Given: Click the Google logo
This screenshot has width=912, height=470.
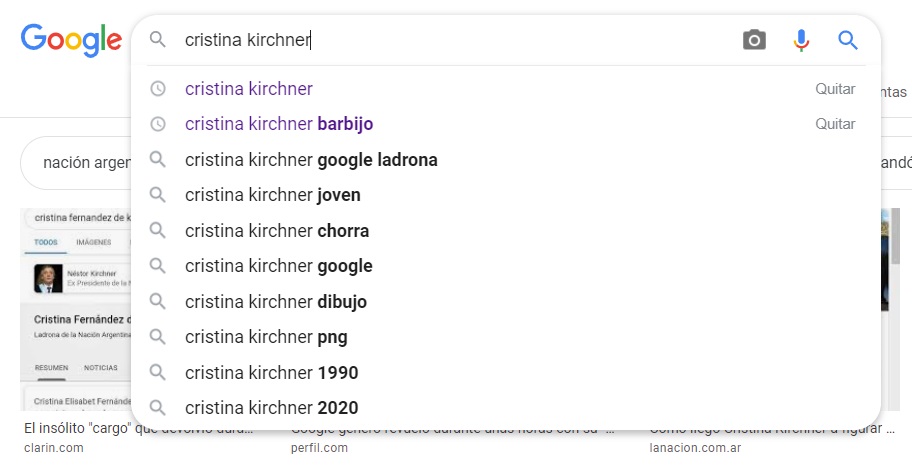Looking at the screenshot, I should (70, 39).
